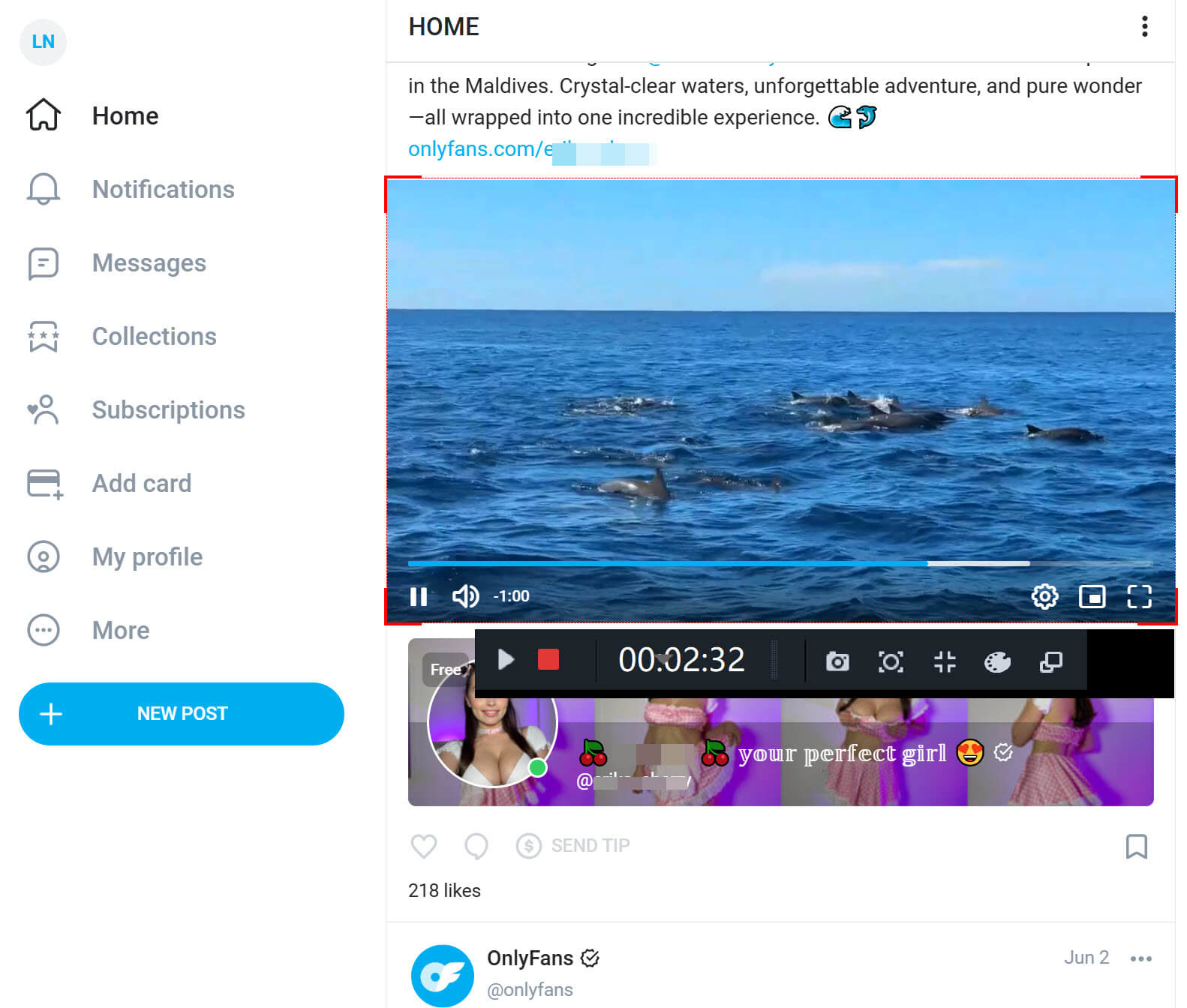Open the LN user avatar menu
Screen dimensions: 1187x1008
tap(43, 42)
